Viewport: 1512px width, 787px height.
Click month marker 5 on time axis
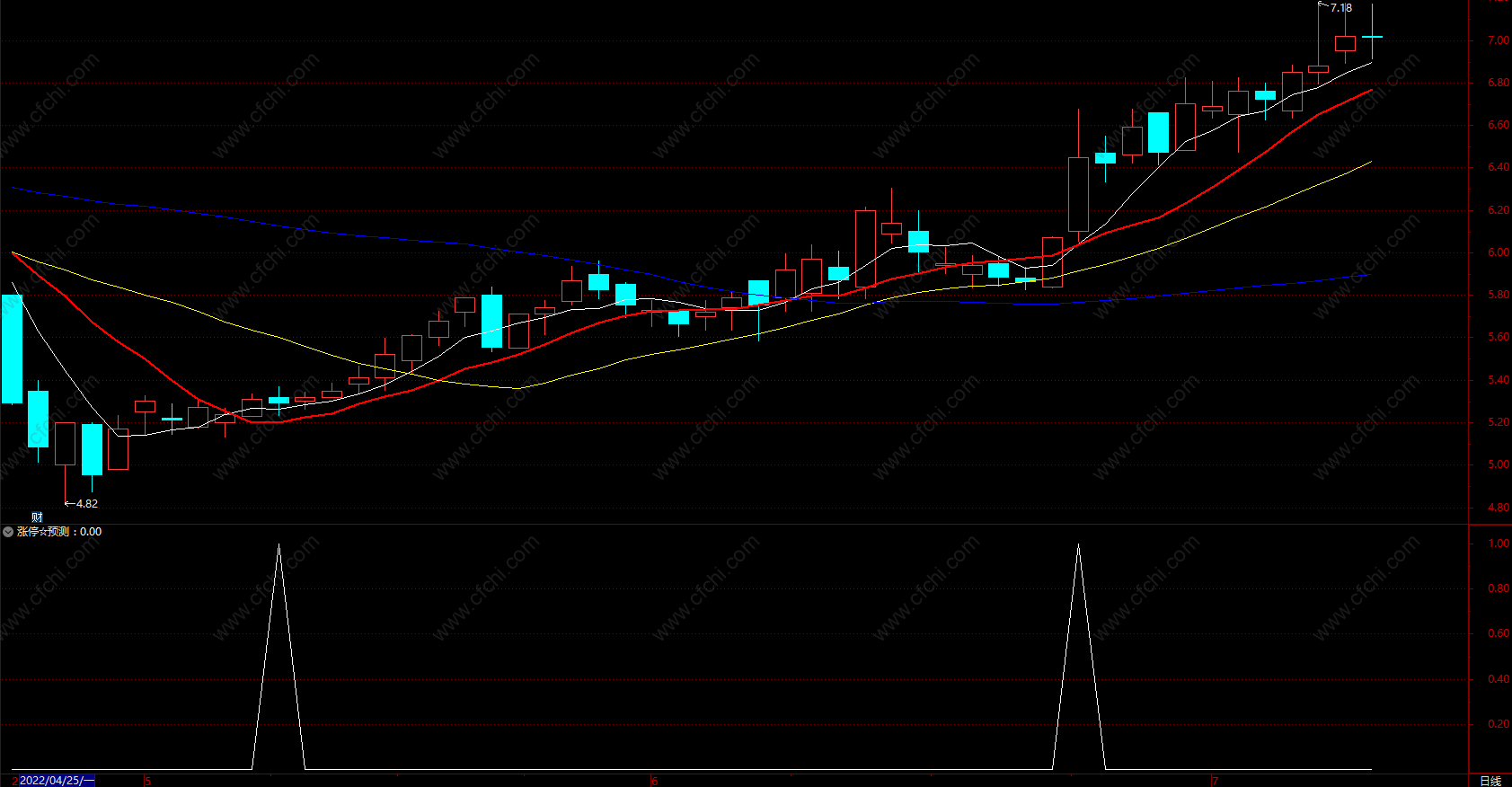(147, 781)
